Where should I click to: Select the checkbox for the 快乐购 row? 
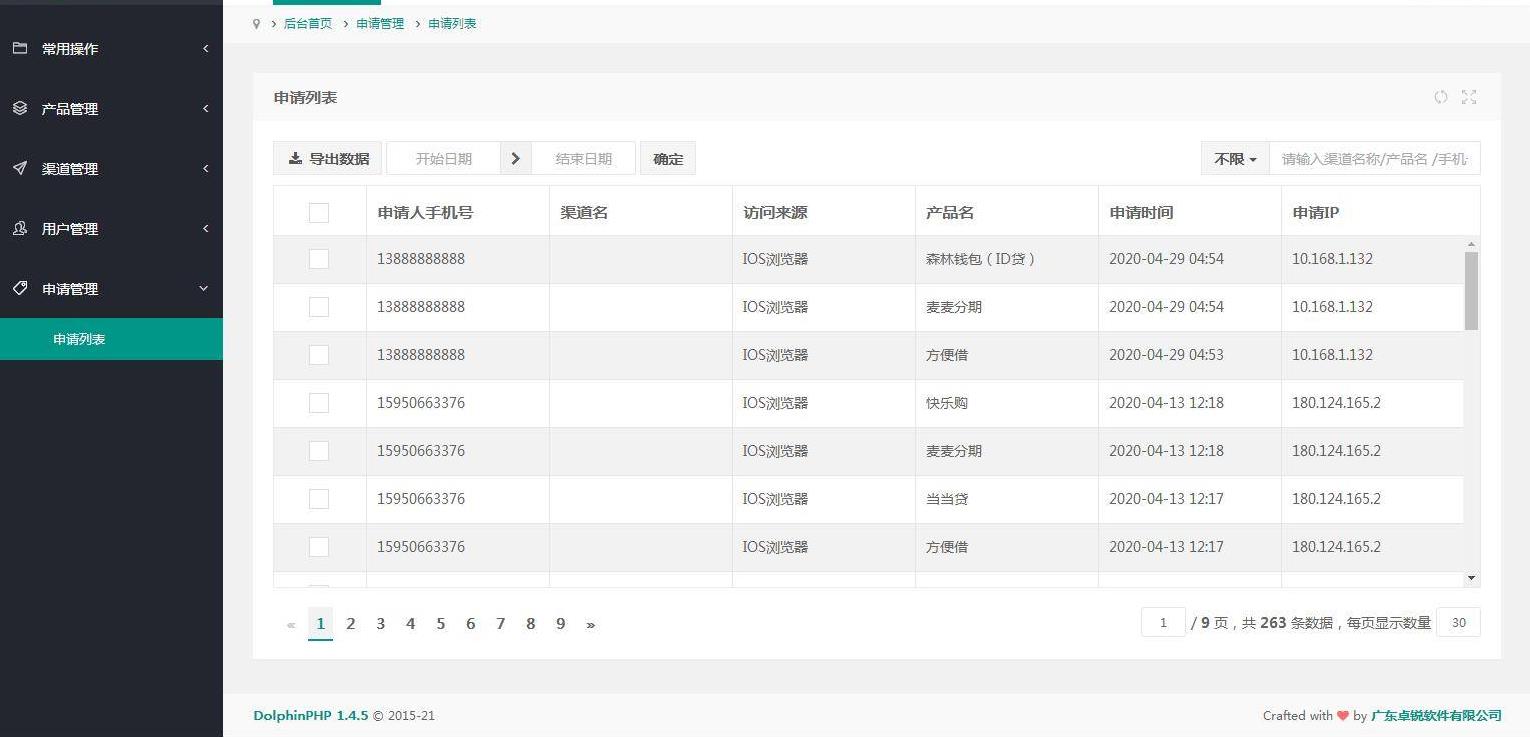(319, 403)
